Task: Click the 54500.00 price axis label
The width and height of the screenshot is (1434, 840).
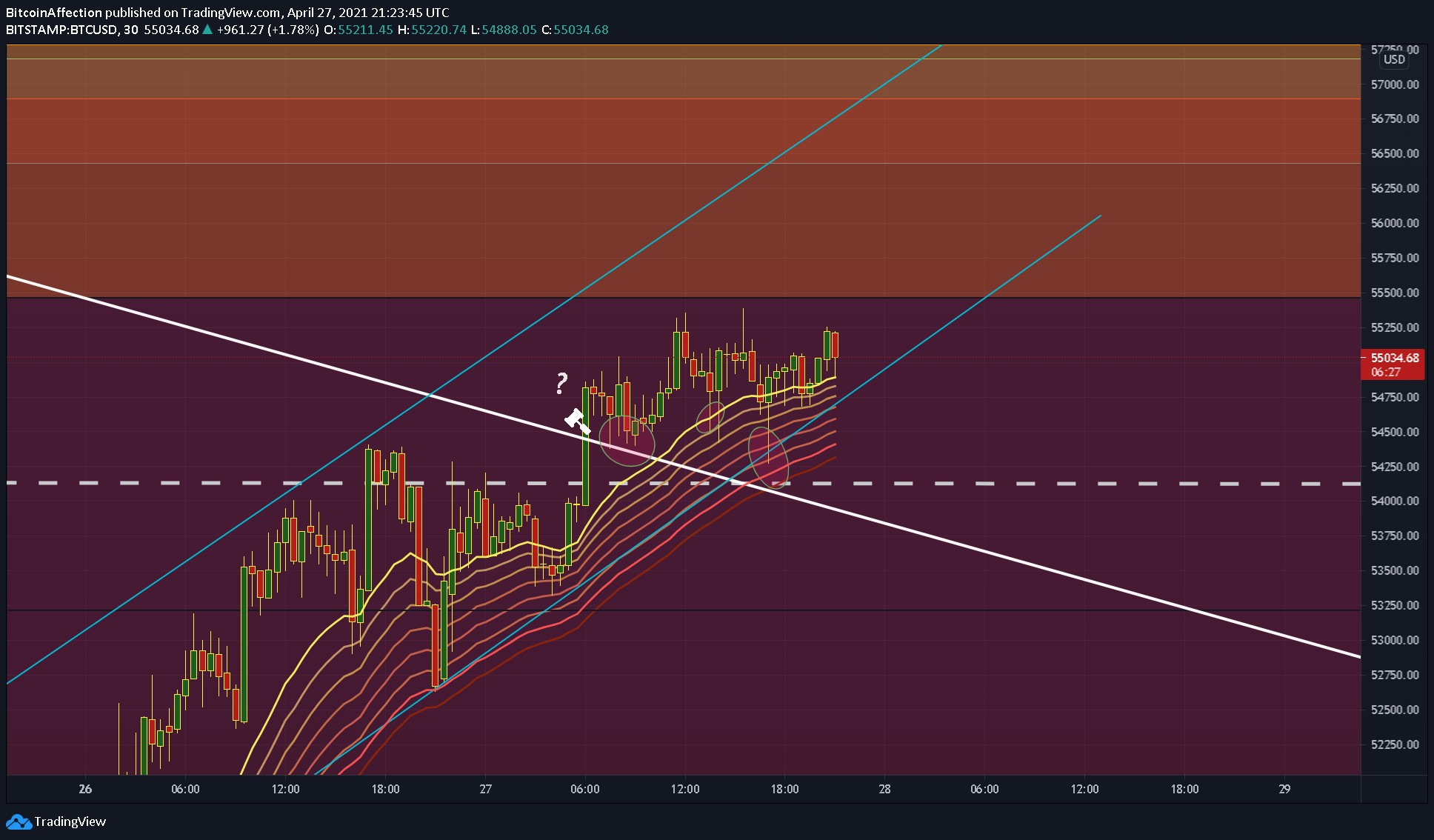Action: (1395, 432)
